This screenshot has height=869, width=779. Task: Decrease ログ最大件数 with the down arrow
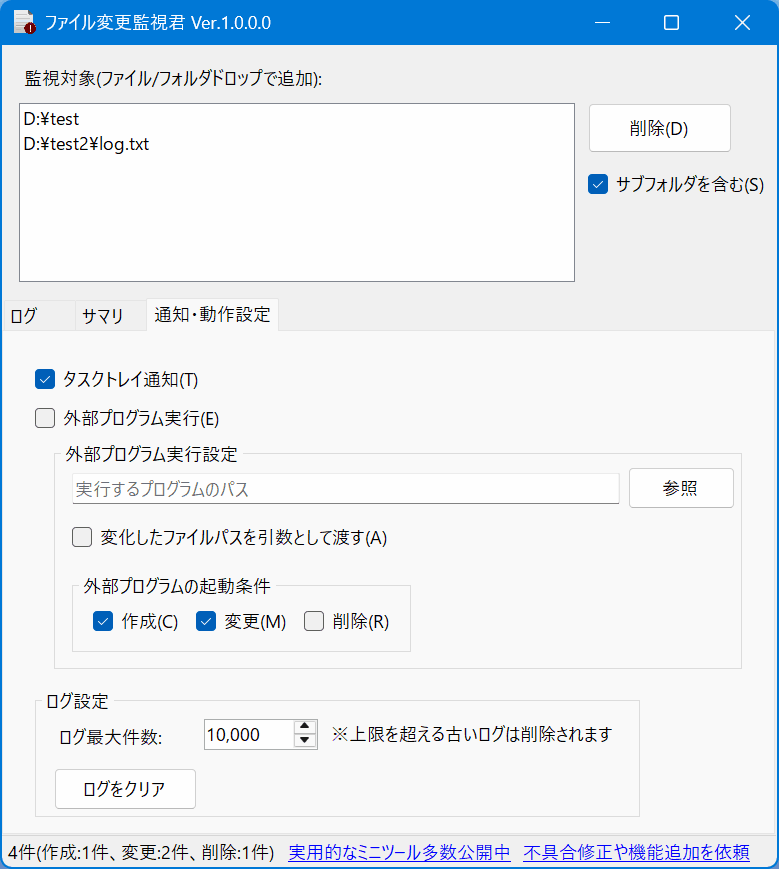[x=302, y=741]
